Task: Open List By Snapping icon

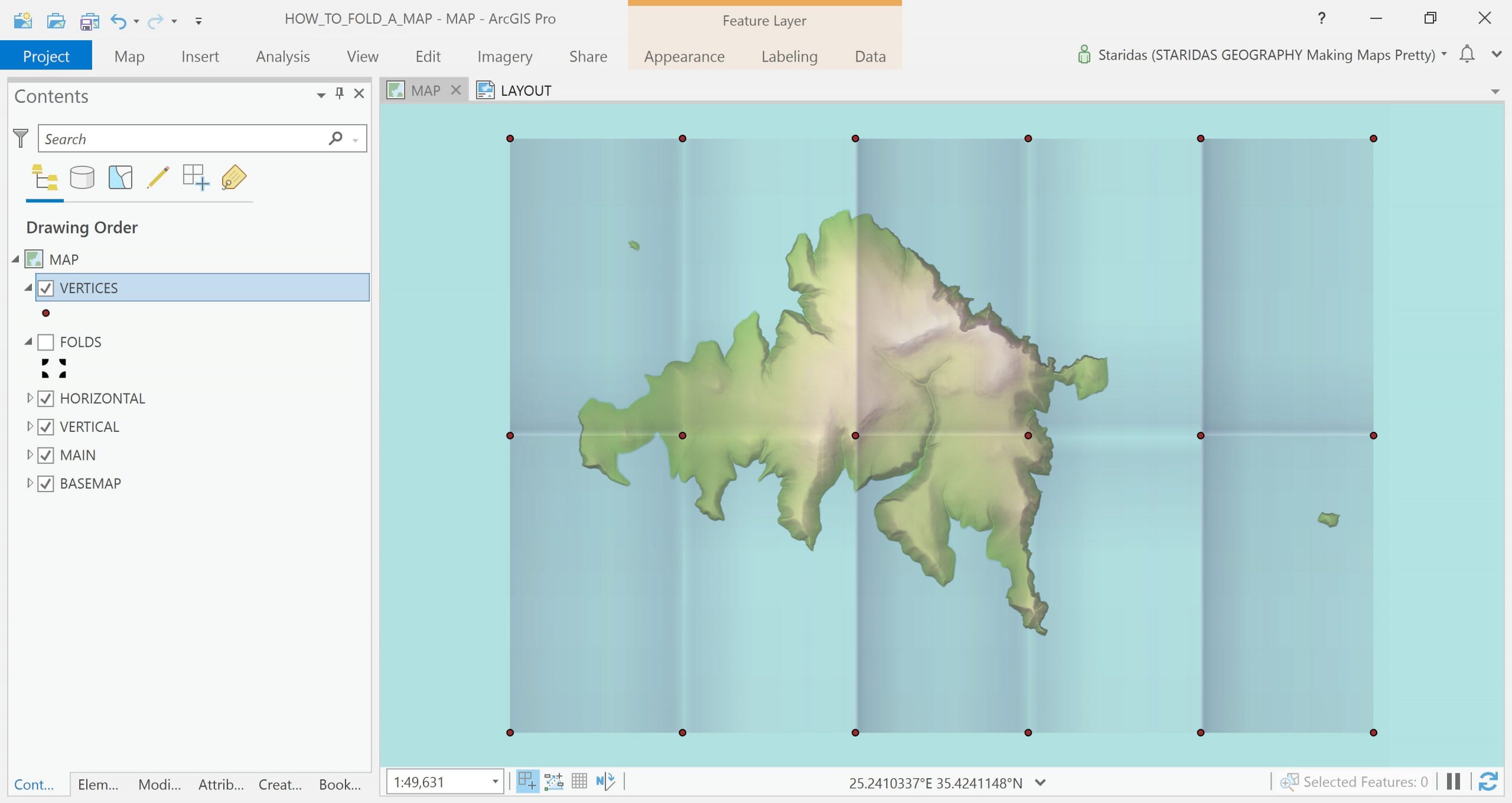Action: [195, 177]
